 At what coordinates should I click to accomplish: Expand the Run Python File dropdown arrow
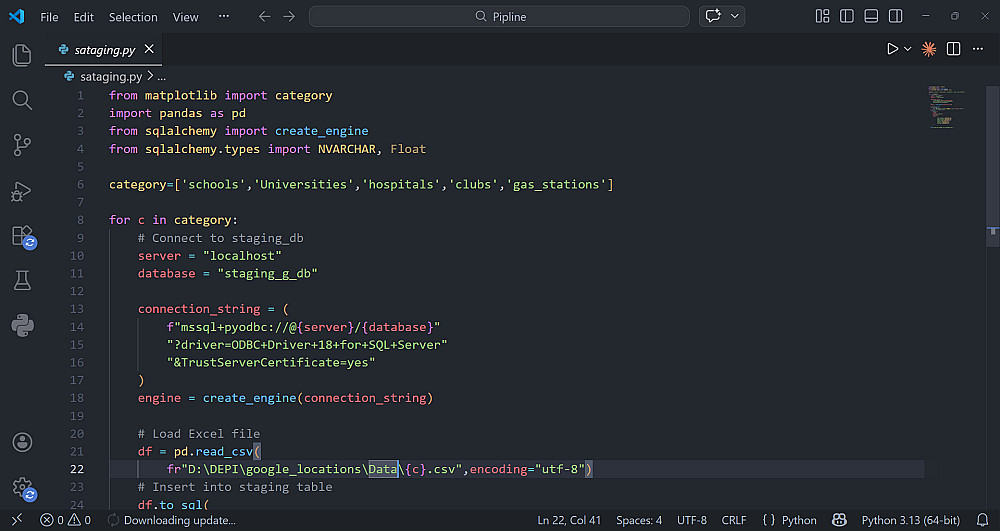908,49
